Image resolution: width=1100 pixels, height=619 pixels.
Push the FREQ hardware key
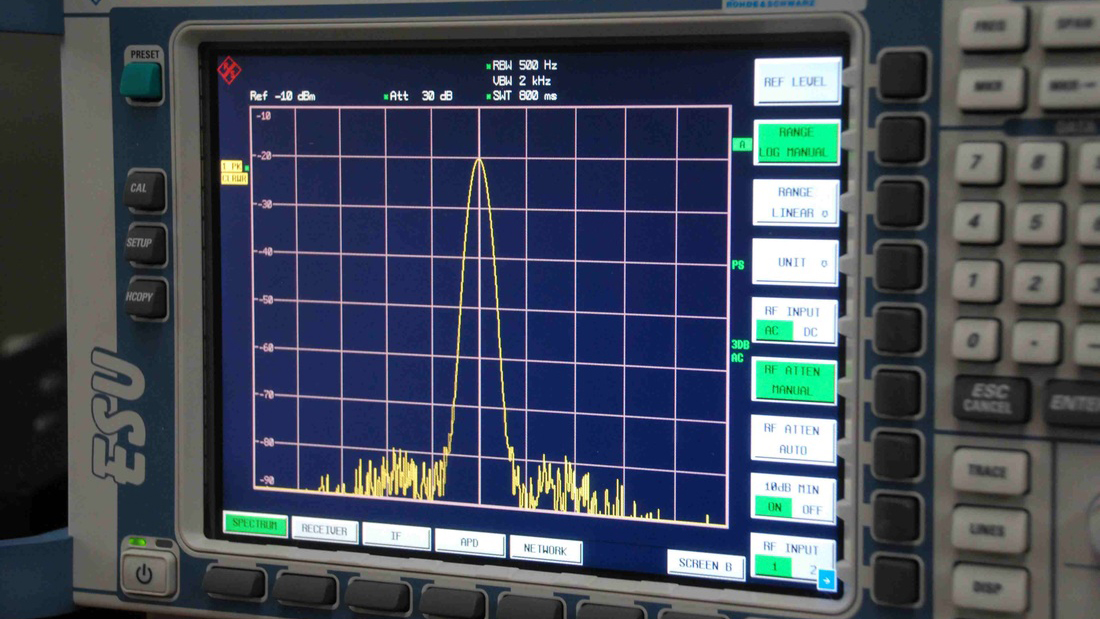992,27
